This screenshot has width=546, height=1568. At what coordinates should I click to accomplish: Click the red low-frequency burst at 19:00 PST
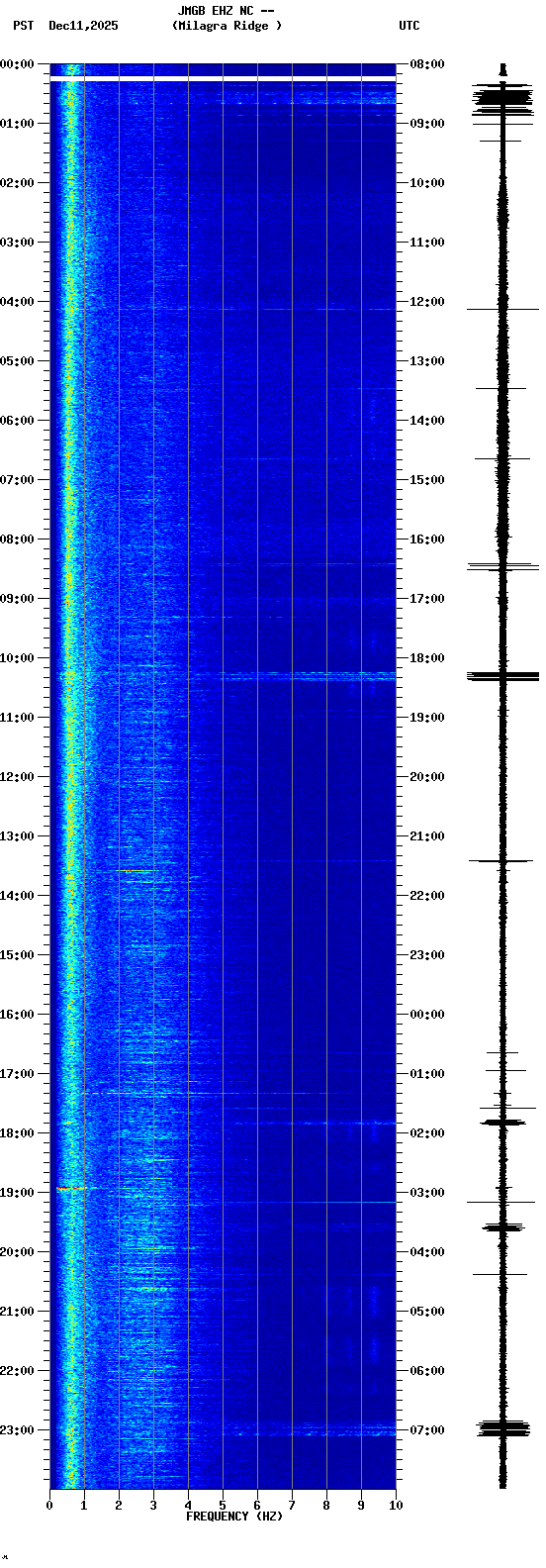point(71,1188)
